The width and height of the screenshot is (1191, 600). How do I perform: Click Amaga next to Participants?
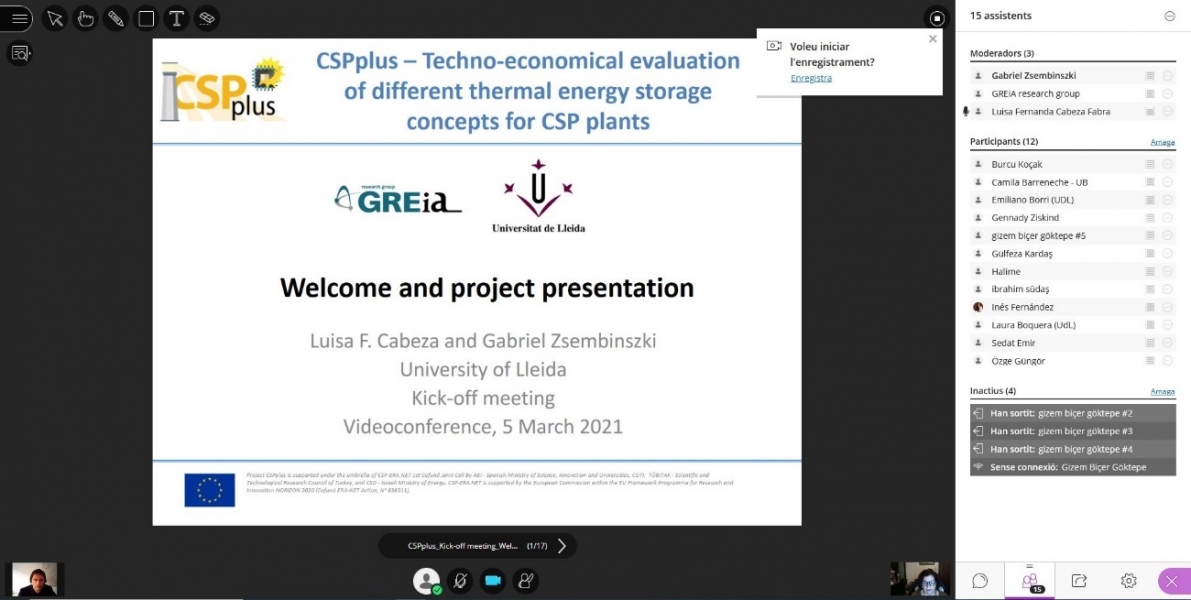[1162, 142]
